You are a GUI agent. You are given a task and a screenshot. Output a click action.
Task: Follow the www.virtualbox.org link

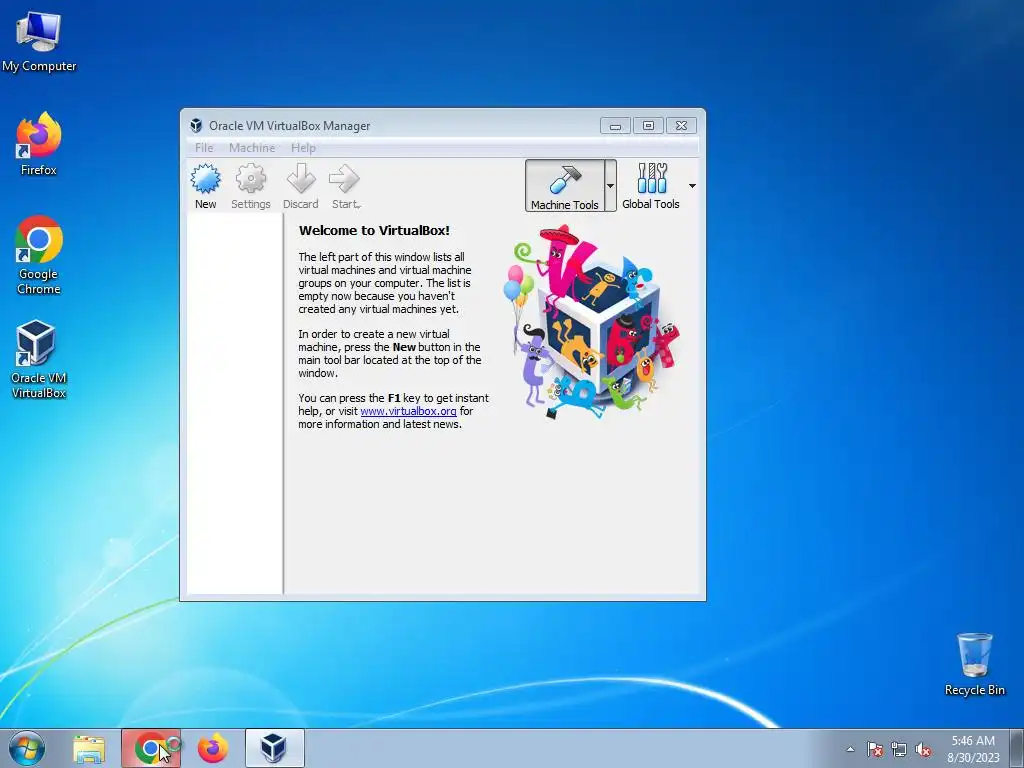408,411
